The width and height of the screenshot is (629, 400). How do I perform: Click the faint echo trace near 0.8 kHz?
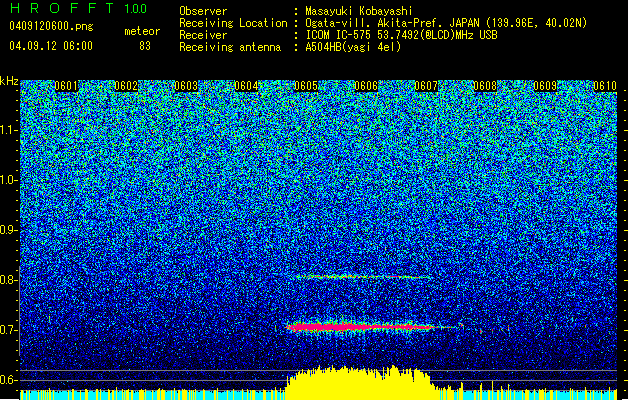pos(363,276)
